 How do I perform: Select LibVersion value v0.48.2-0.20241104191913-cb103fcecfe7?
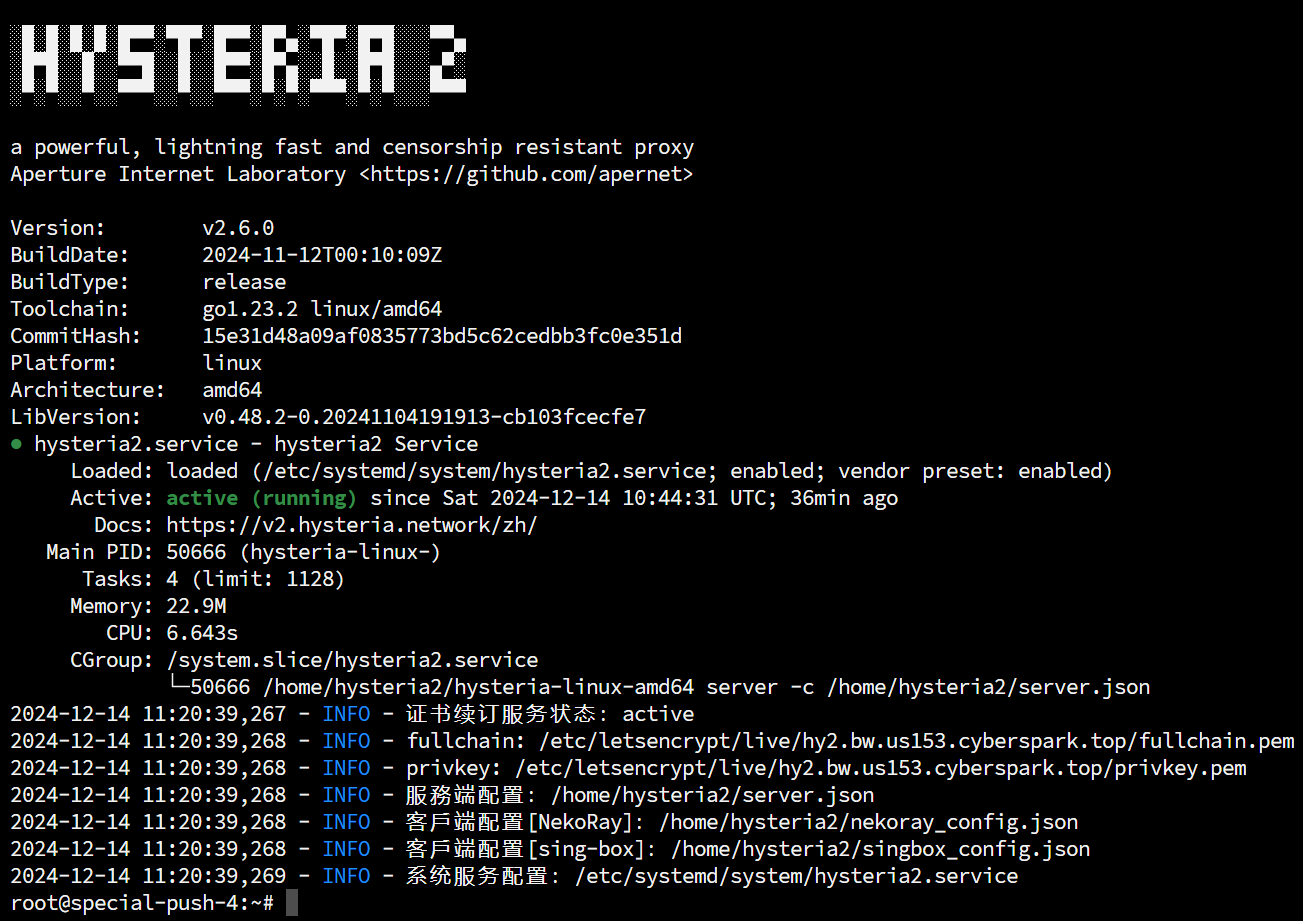[424, 417]
